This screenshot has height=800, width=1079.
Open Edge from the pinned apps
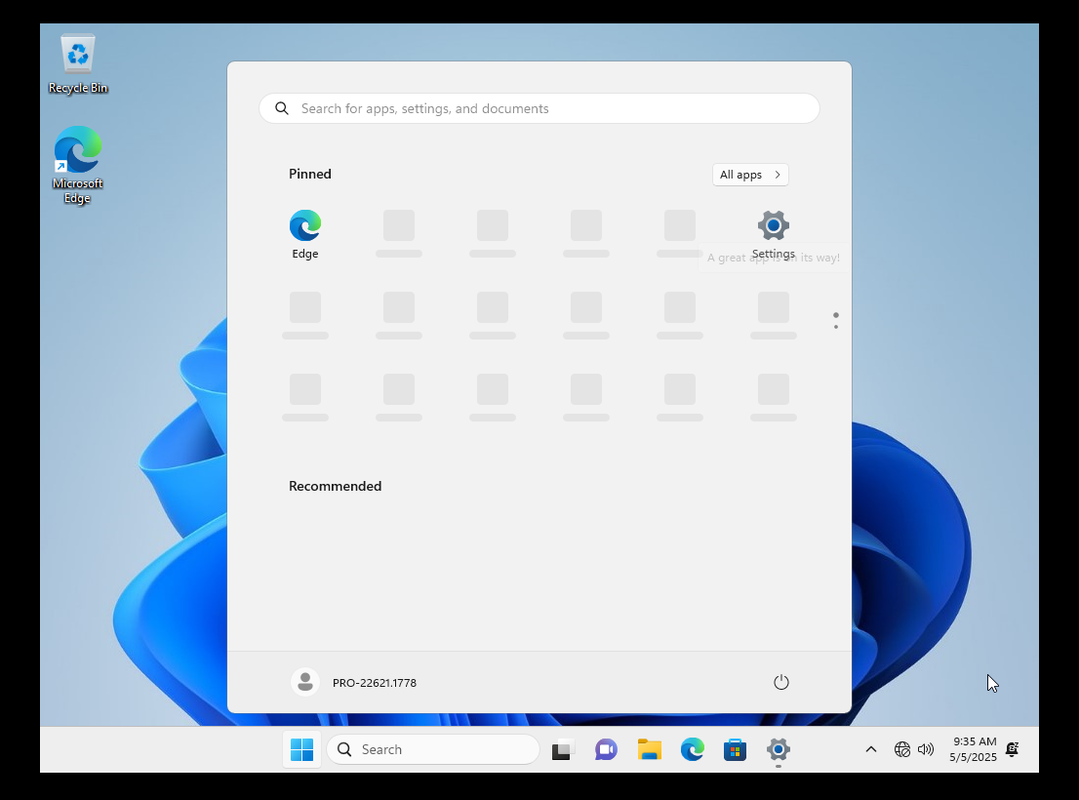click(305, 235)
